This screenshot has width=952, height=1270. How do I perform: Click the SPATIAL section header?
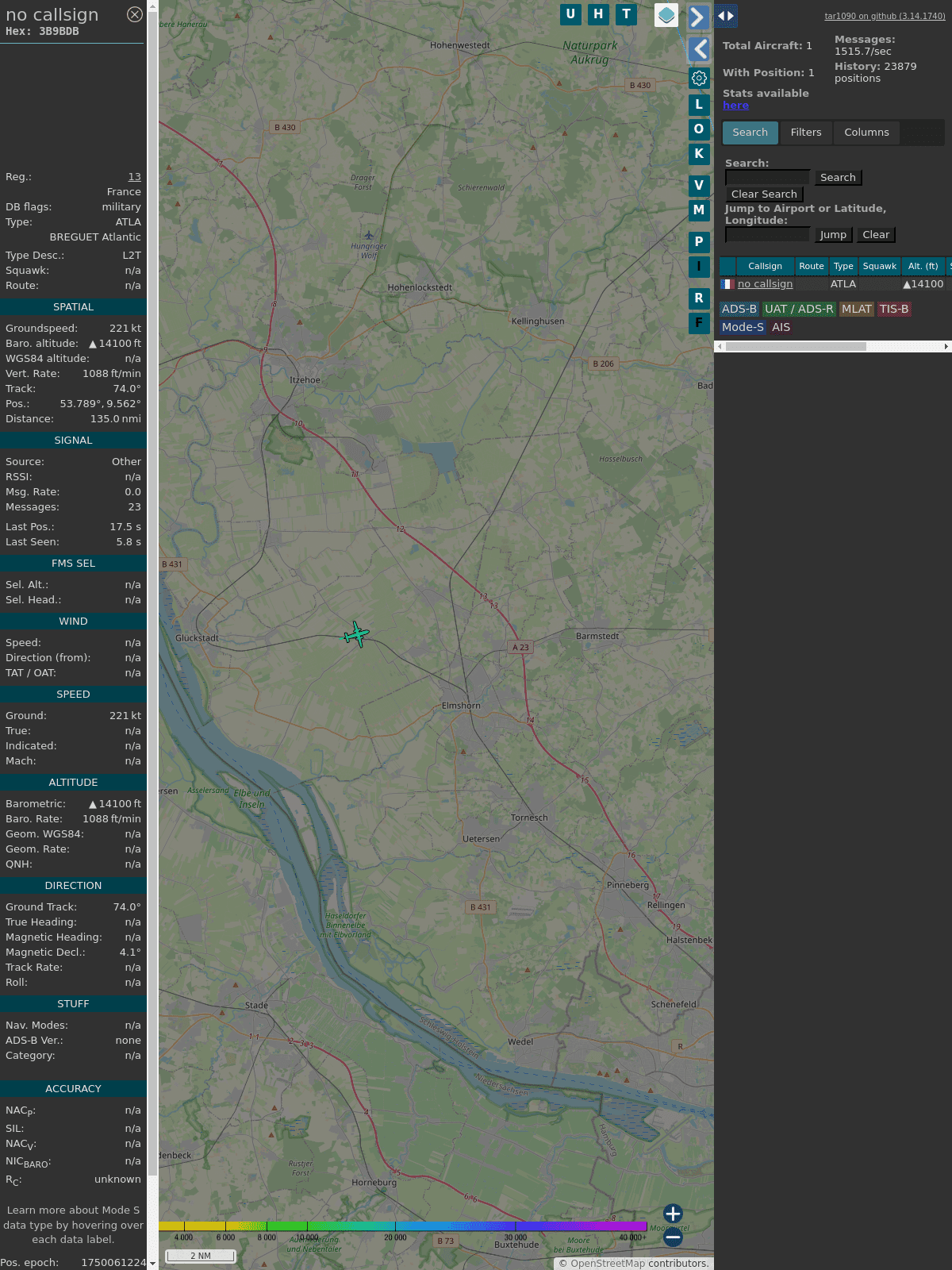[73, 307]
